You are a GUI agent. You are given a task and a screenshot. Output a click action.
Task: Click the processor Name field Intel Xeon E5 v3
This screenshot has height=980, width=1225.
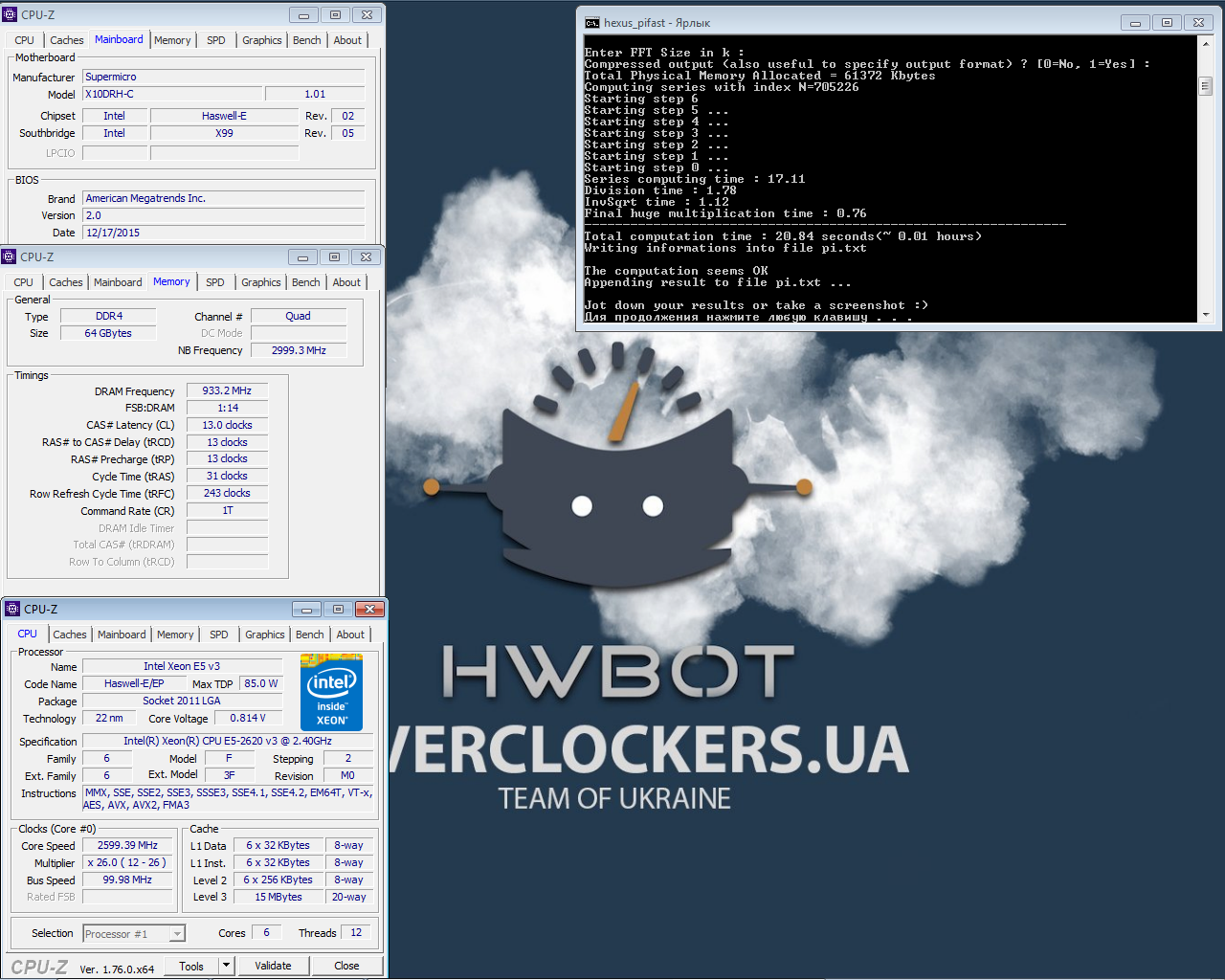pos(182,666)
